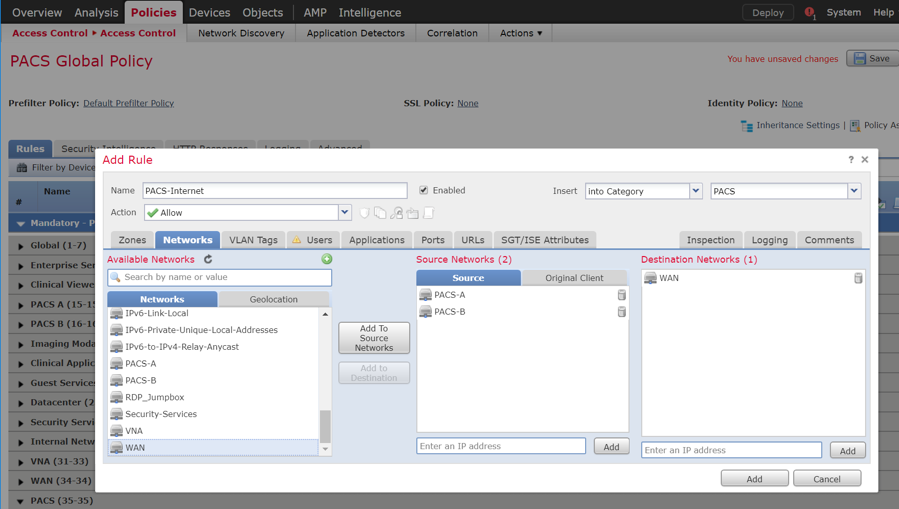Click the scrollbar up arrow in networks list
This screenshot has height=509, width=899.
(x=325, y=314)
